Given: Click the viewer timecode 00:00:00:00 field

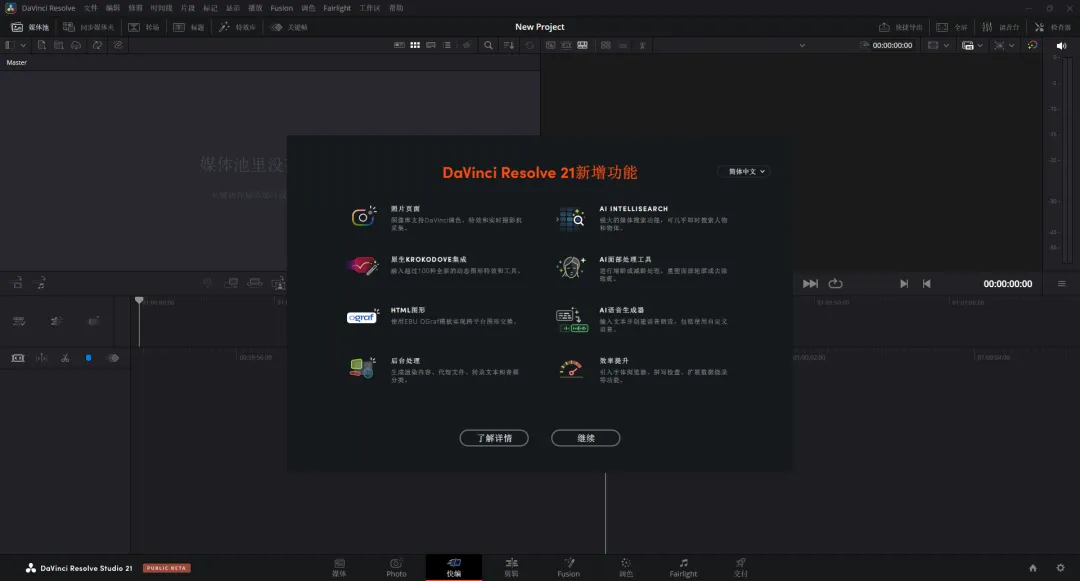Looking at the screenshot, I should [892, 45].
